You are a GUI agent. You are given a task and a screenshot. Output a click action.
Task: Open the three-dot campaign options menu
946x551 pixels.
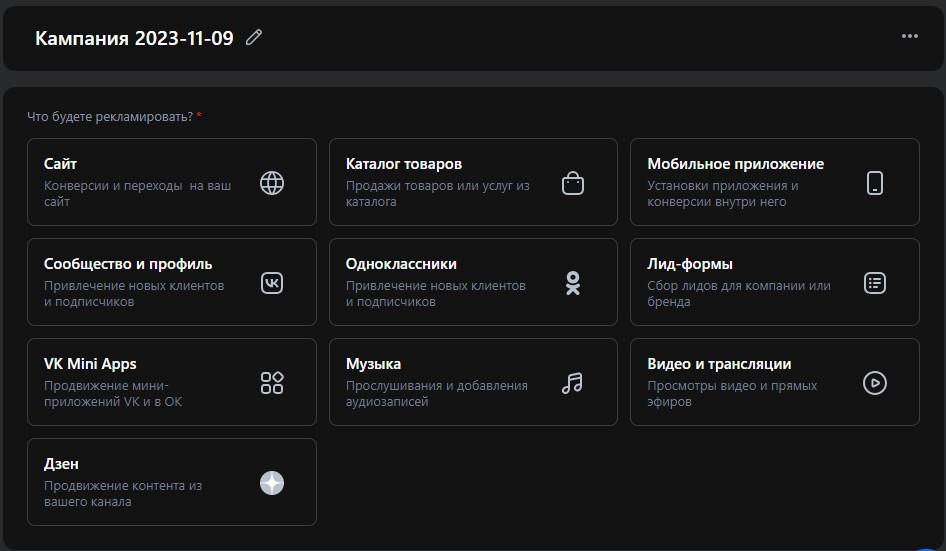[909, 36]
